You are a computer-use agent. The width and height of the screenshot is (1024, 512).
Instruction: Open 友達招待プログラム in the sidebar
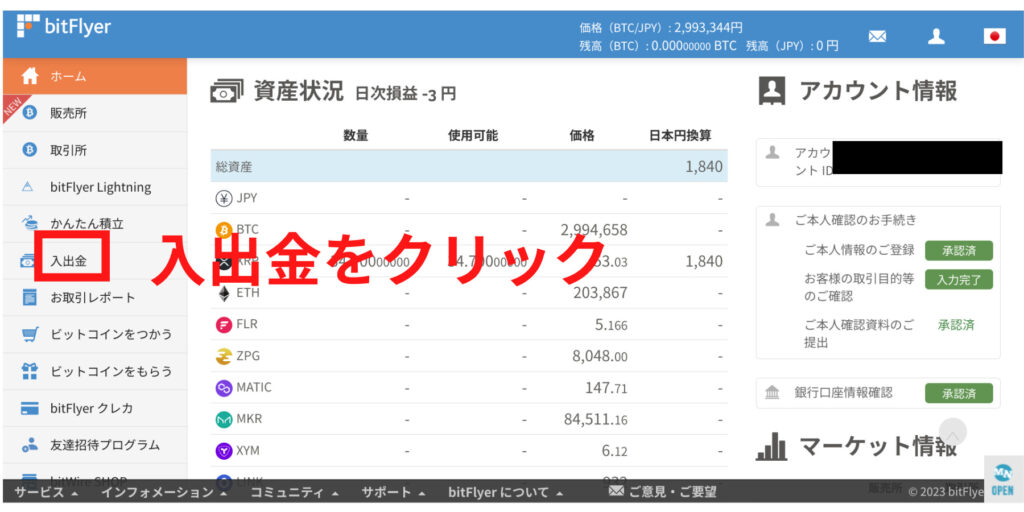point(95,445)
